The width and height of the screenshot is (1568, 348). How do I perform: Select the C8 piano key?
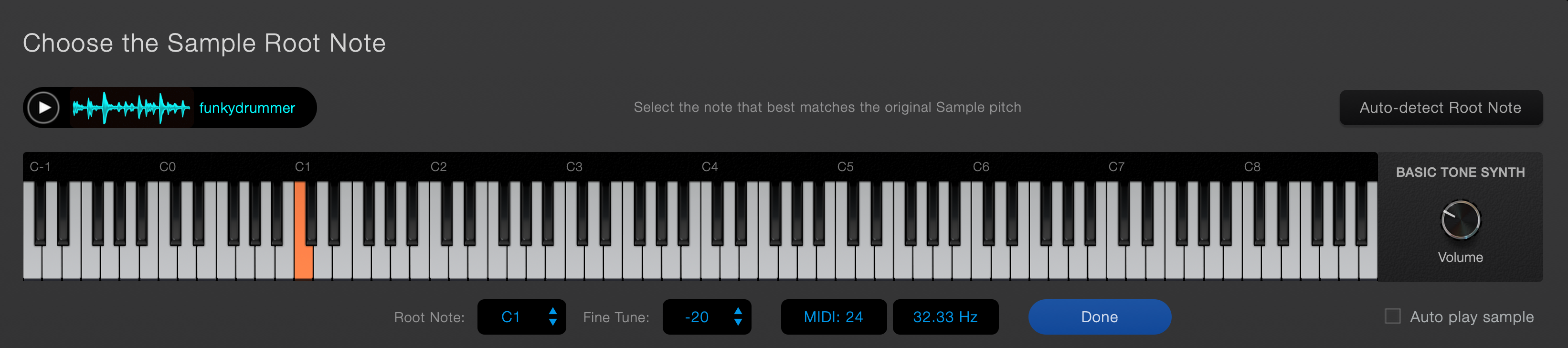[1252, 262]
